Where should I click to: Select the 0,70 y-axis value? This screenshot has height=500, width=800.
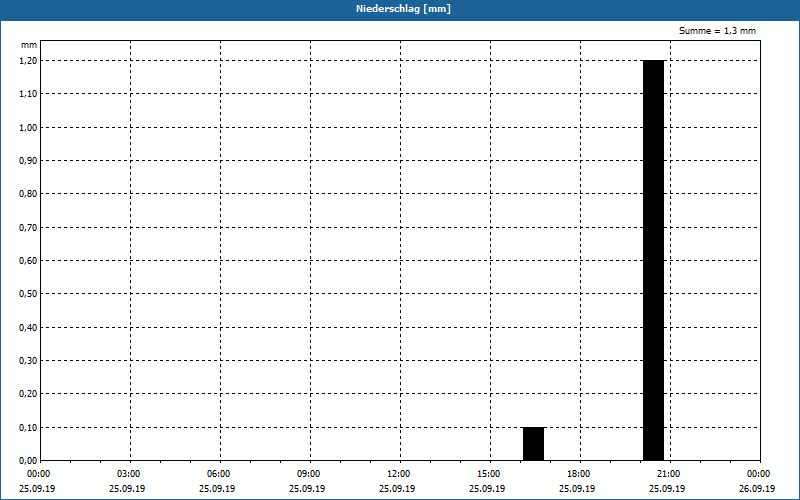[x=28, y=228]
